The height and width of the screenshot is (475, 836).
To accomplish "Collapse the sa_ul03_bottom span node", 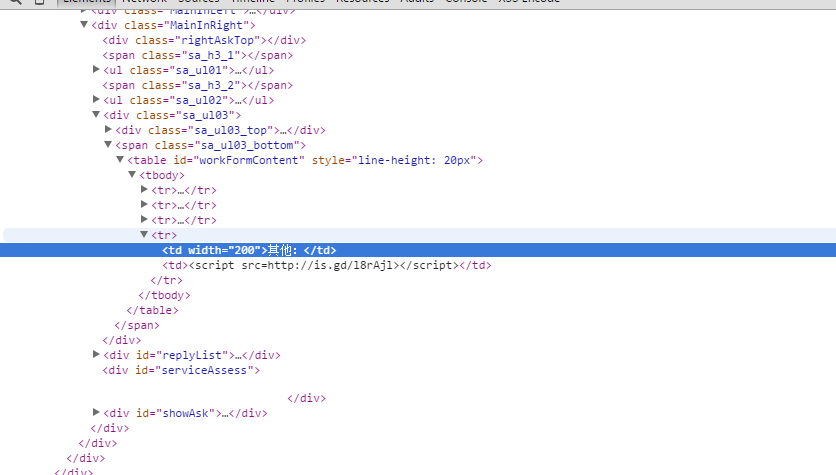I will (108, 144).
